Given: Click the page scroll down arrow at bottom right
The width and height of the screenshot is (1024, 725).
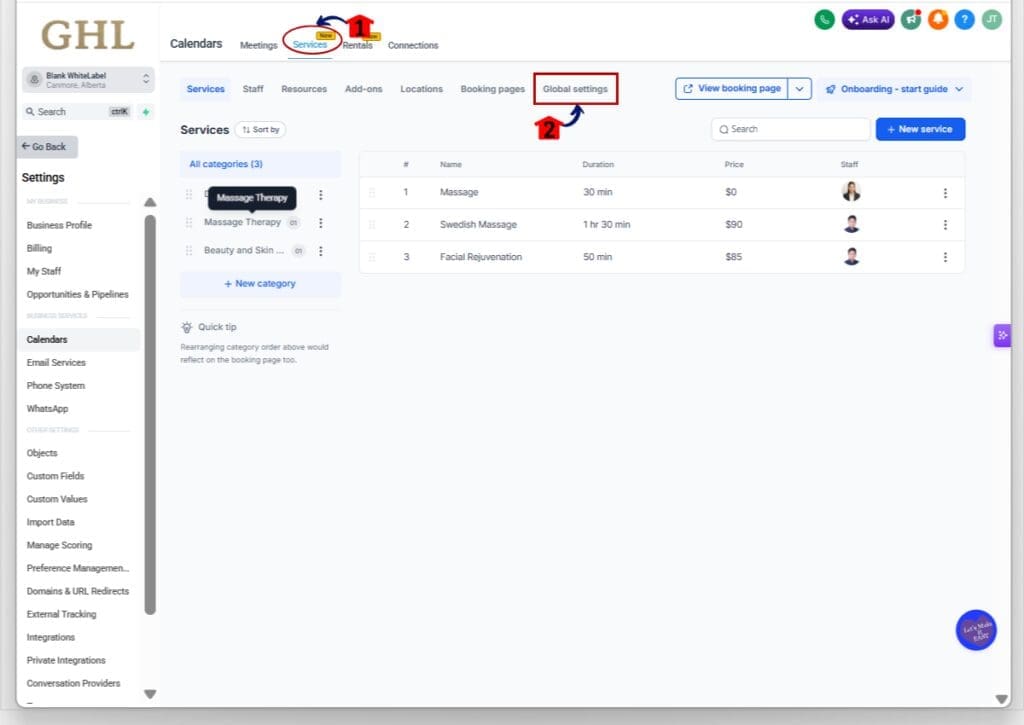Looking at the screenshot, I should coord(1001,699).
